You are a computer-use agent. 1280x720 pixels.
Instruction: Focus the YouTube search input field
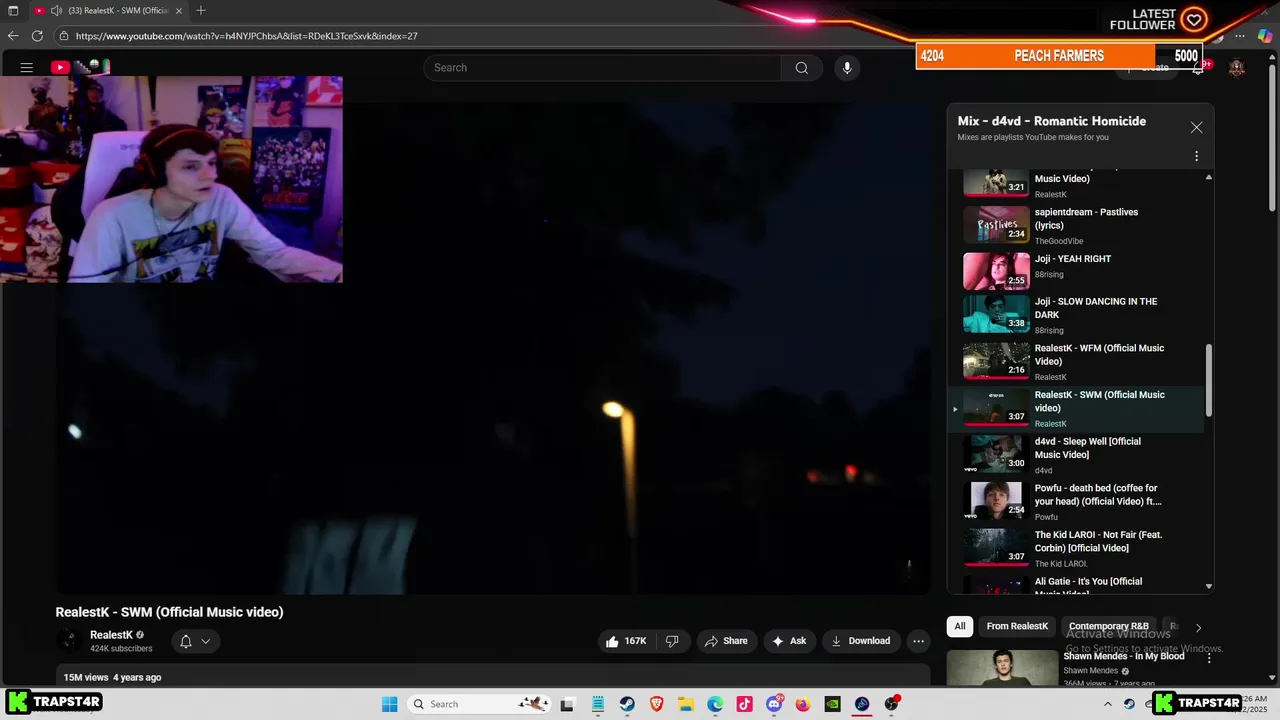pos(602,68)
